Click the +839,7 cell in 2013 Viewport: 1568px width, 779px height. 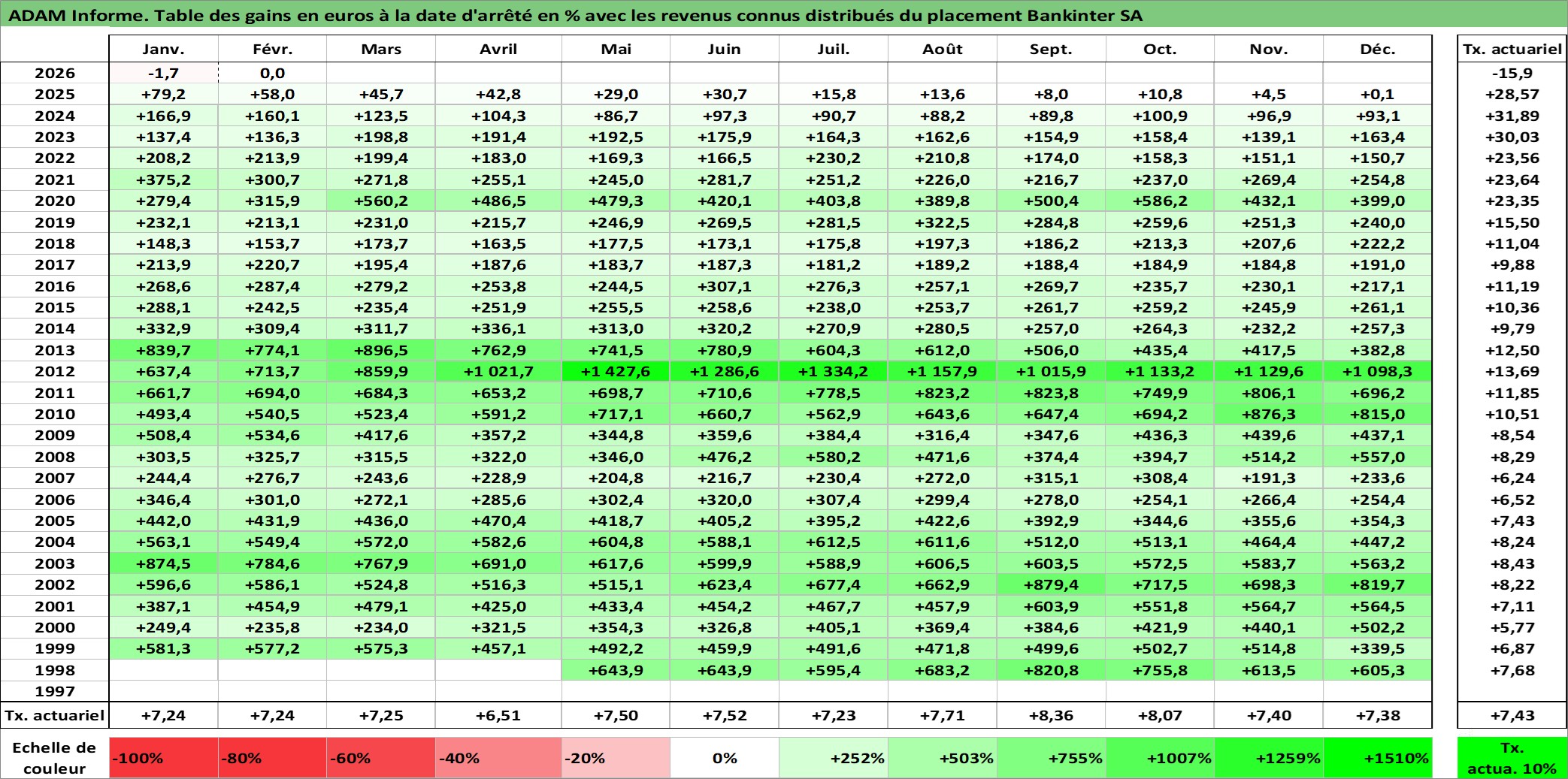(164, 350)
